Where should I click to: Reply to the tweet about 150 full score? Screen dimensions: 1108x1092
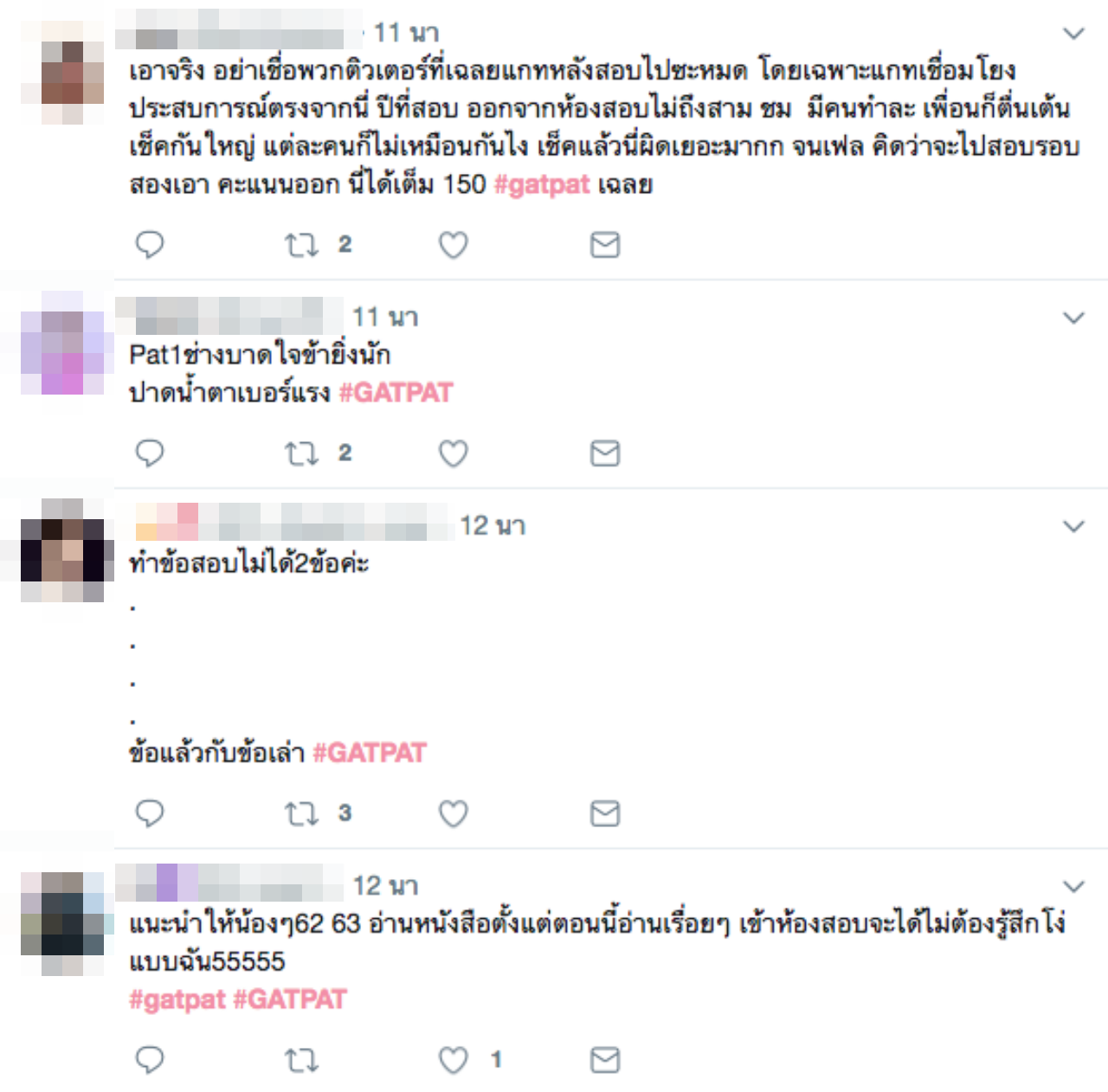(150, 245)
